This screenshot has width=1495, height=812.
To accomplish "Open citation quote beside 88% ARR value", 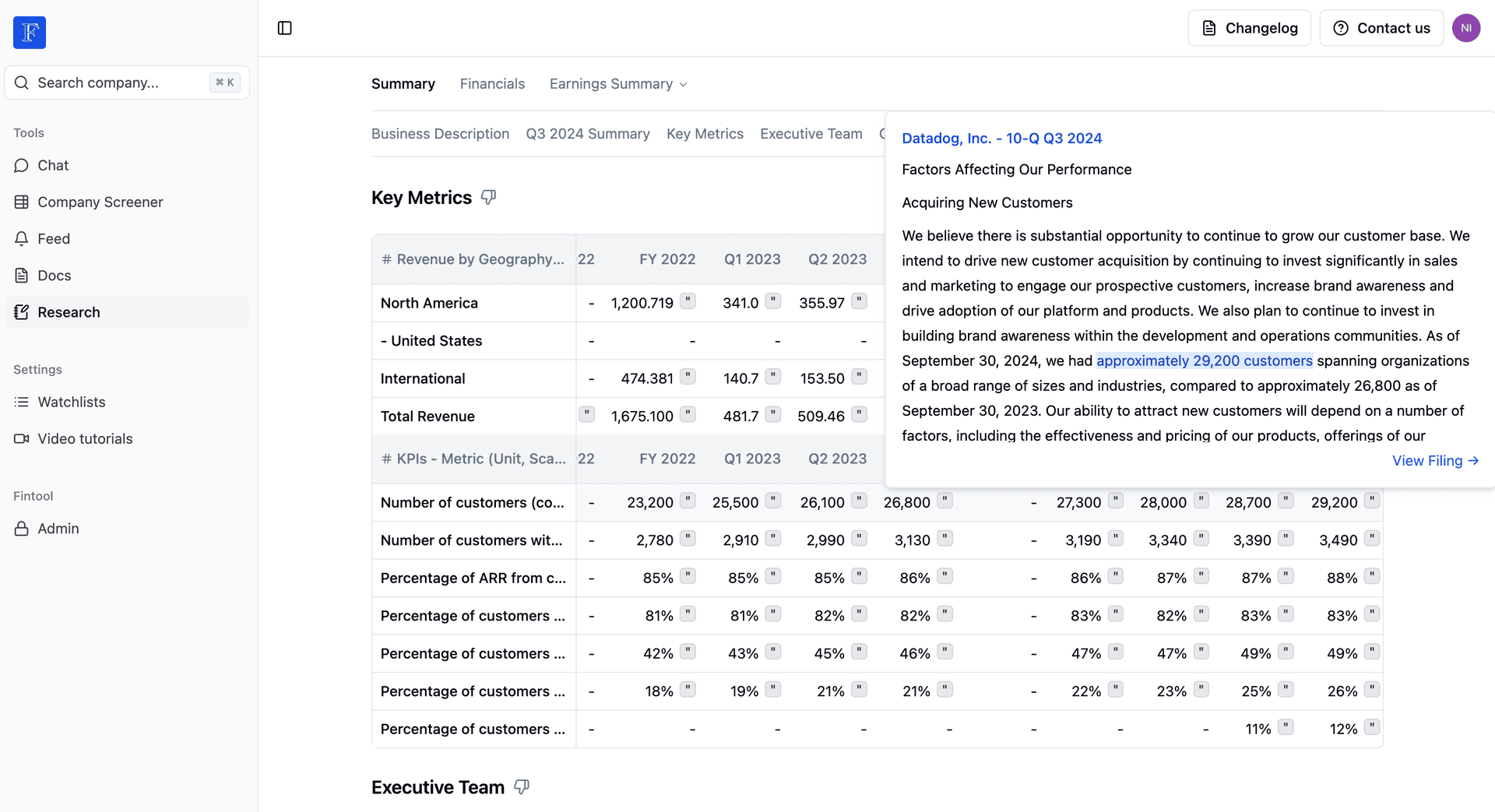I will pos(1372,576).
